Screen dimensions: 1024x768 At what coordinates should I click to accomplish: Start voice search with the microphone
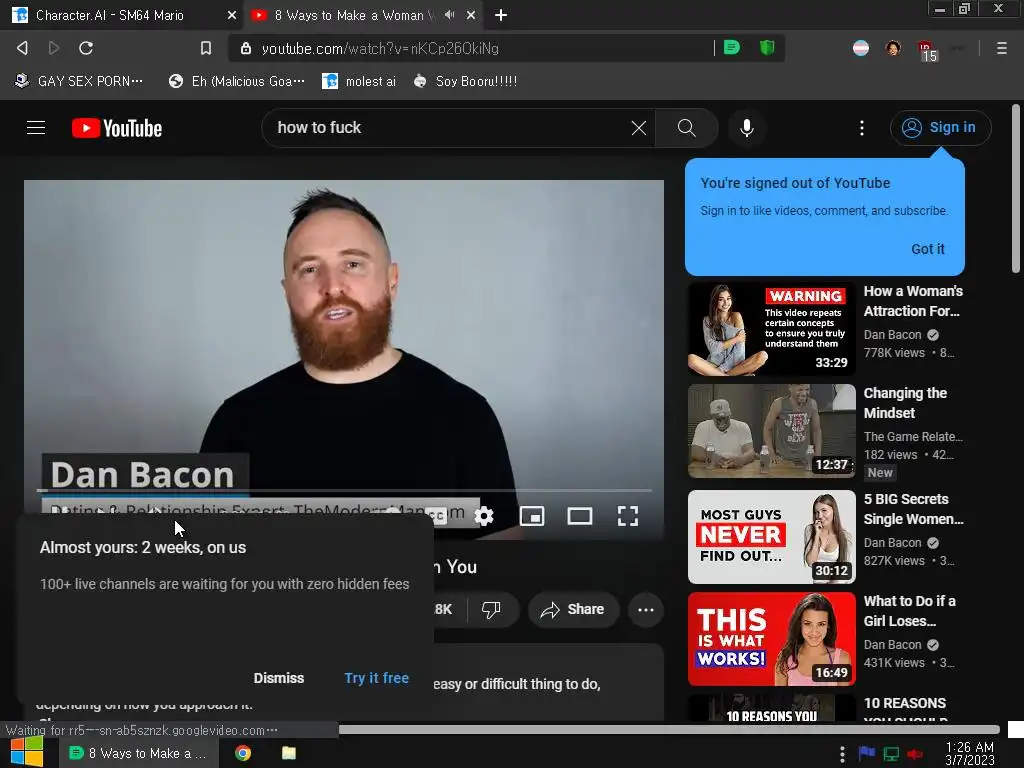point(746,128)
